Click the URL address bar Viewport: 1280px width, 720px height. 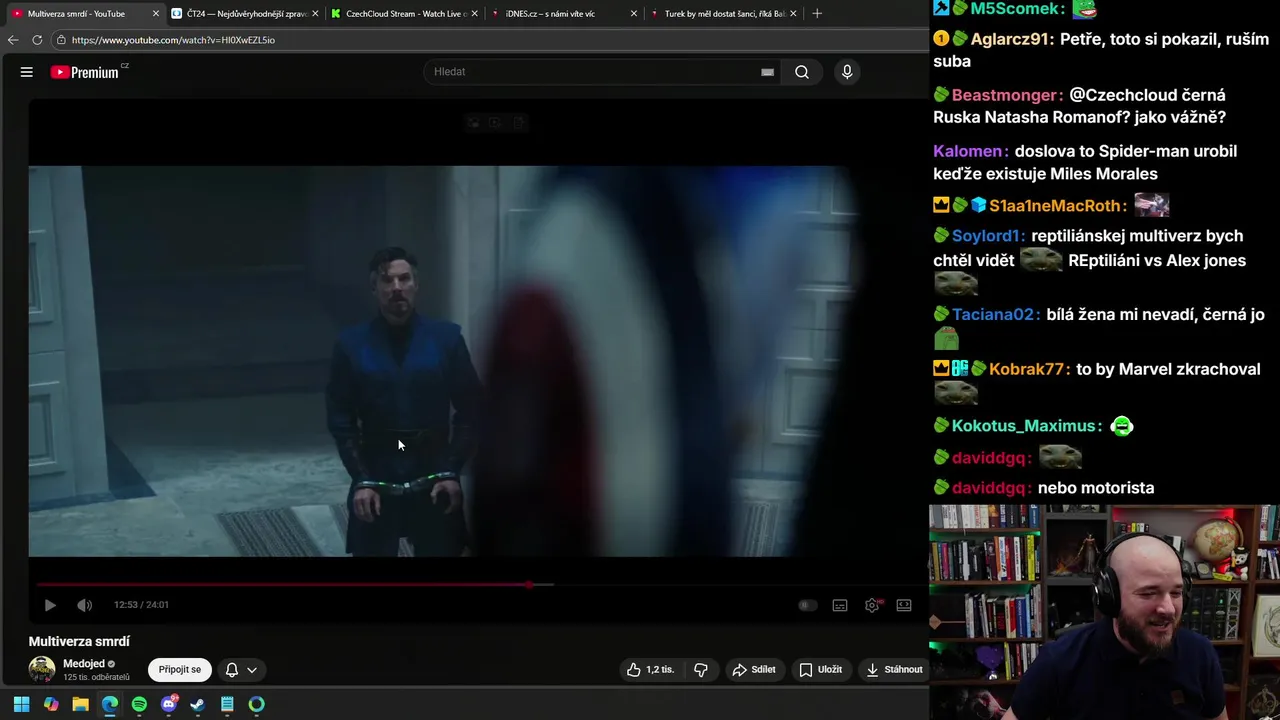pyautogui.click(x=490, y=40)
